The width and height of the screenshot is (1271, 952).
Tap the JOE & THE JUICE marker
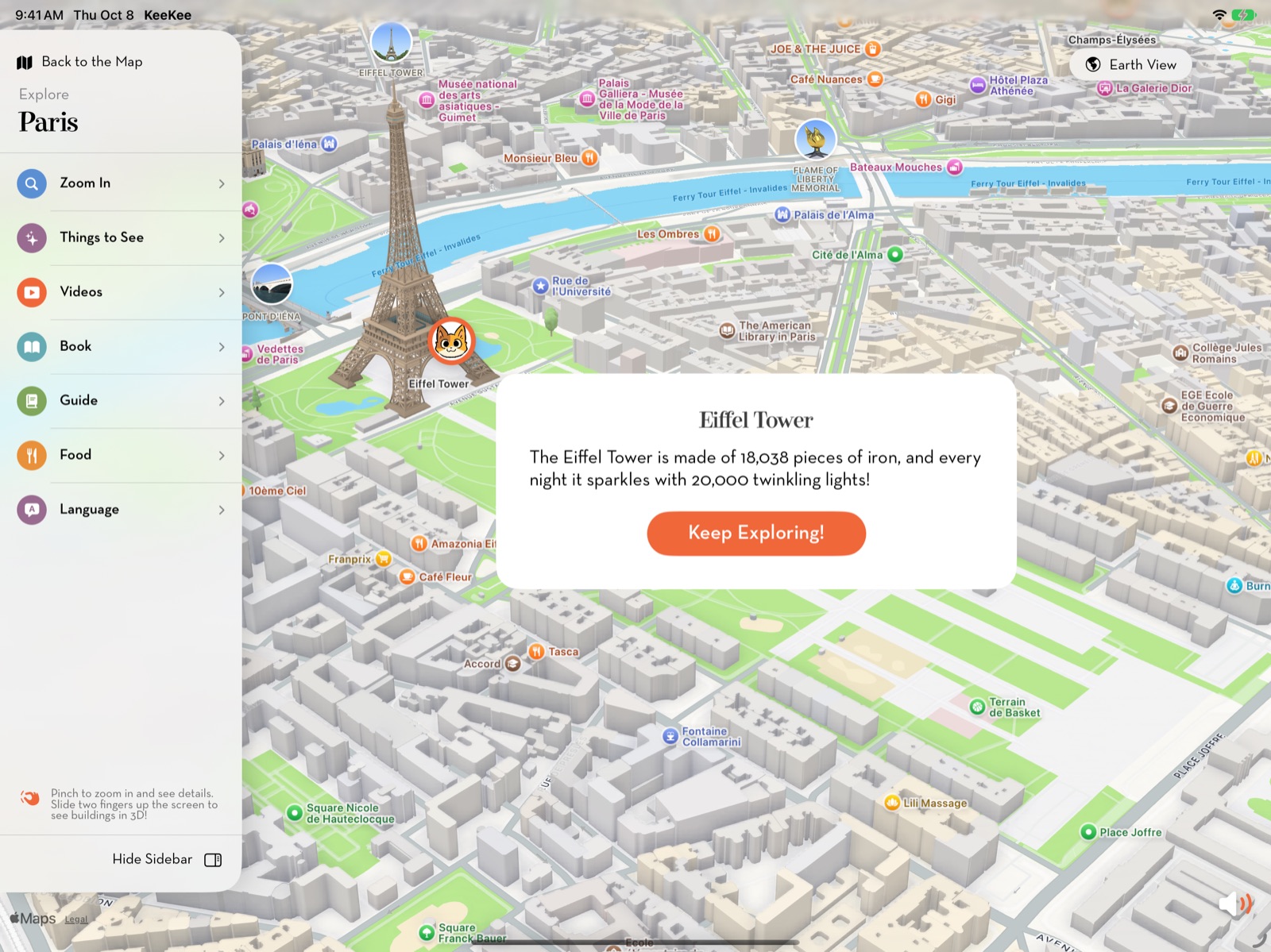(872, 49)
